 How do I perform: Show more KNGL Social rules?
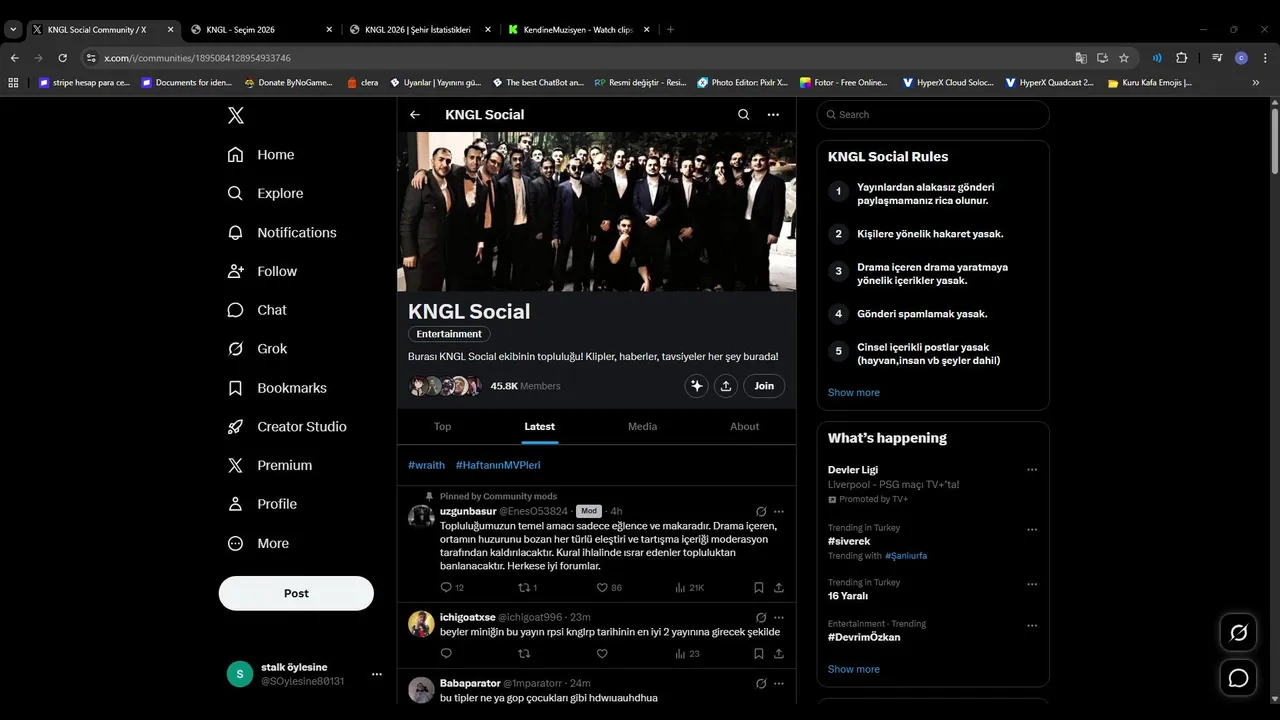click(x=854, y=393)
